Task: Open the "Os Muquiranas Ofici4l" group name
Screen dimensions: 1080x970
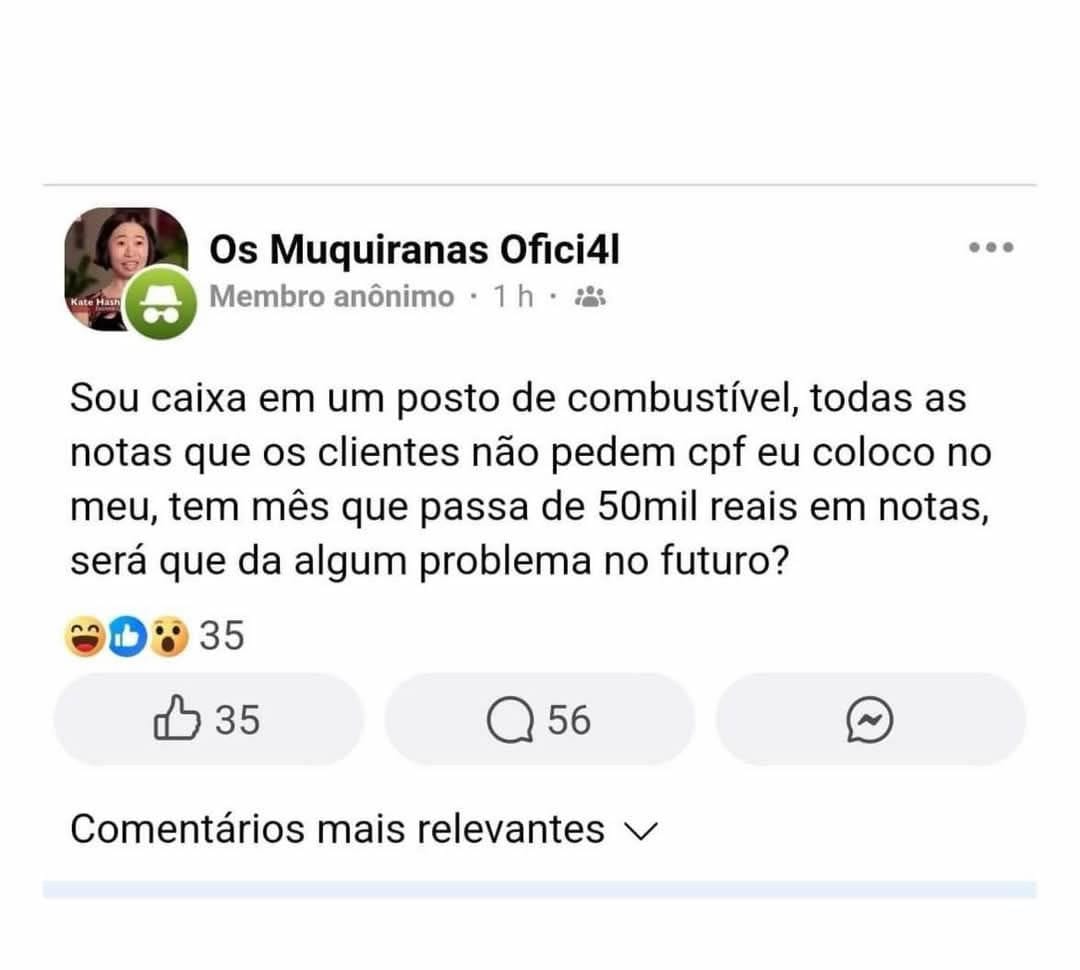Action: 414,250
